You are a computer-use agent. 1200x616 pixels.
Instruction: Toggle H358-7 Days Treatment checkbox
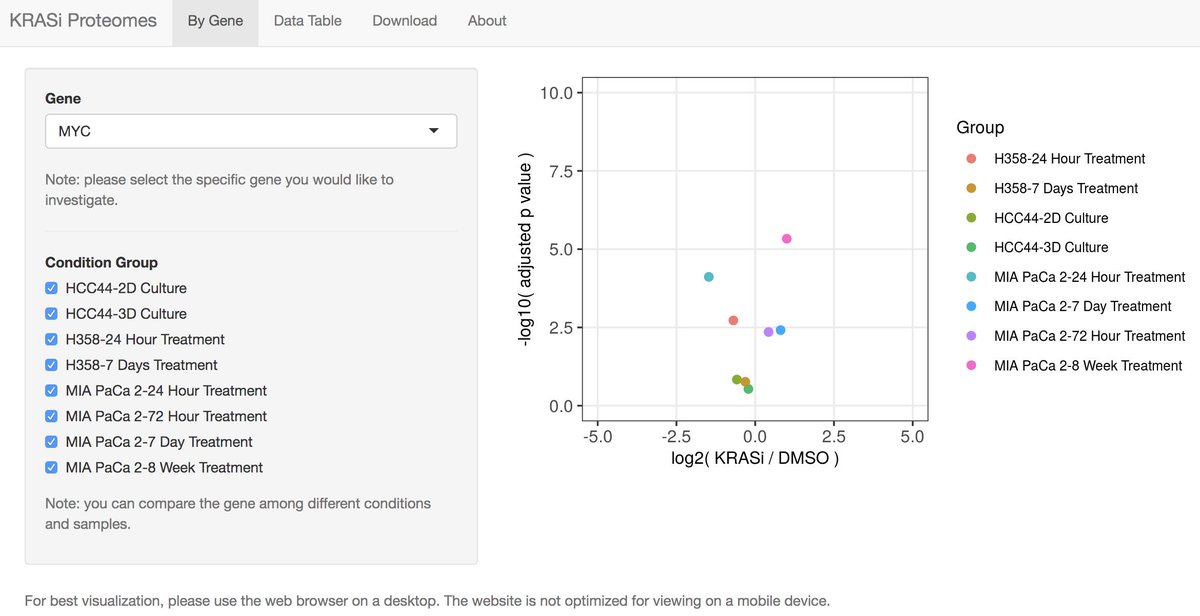(52, 365)
